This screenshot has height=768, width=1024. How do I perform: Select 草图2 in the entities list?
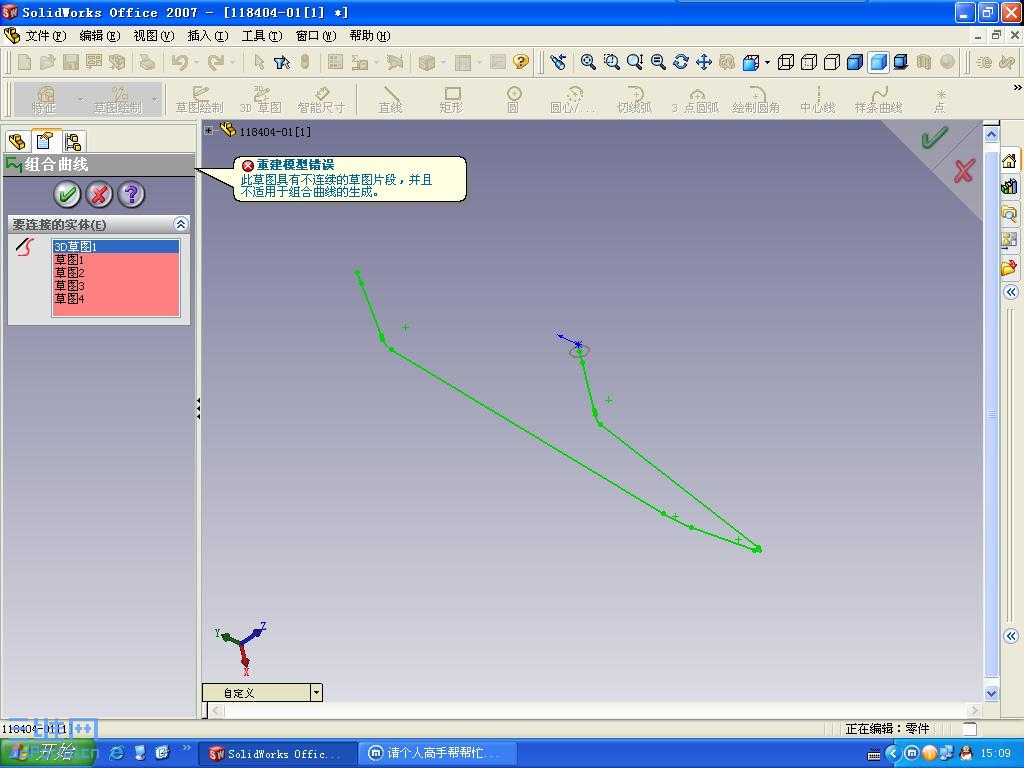(x=116, y=272)
